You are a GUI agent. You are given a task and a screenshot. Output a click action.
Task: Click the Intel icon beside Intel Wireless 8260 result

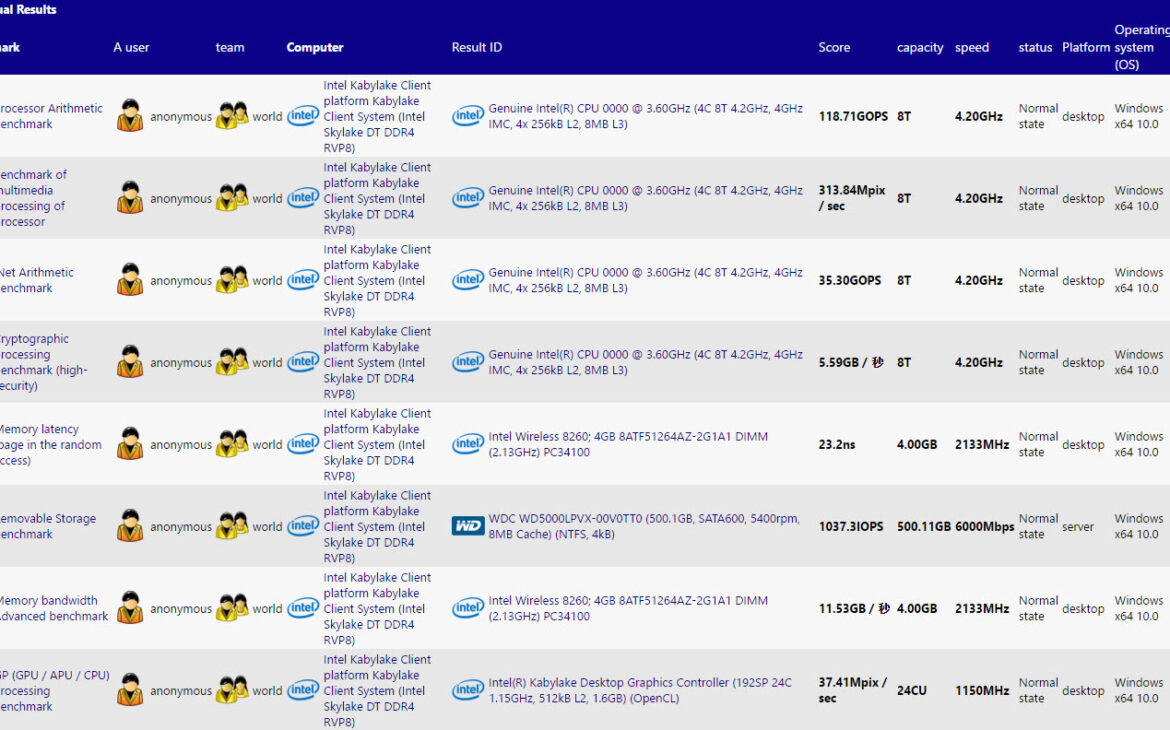(x=468, y=444)
